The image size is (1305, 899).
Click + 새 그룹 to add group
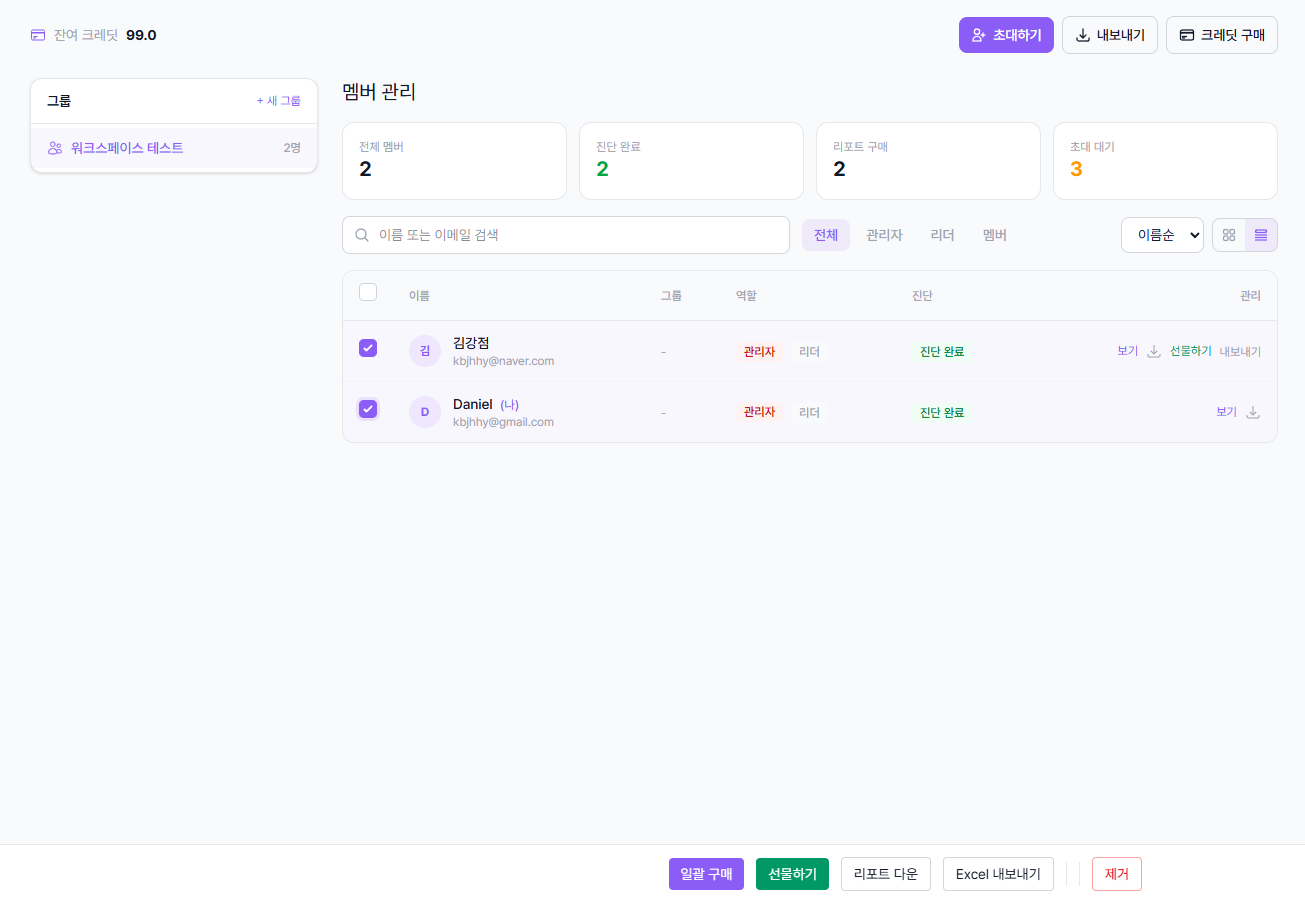click(x=278, y=101)
